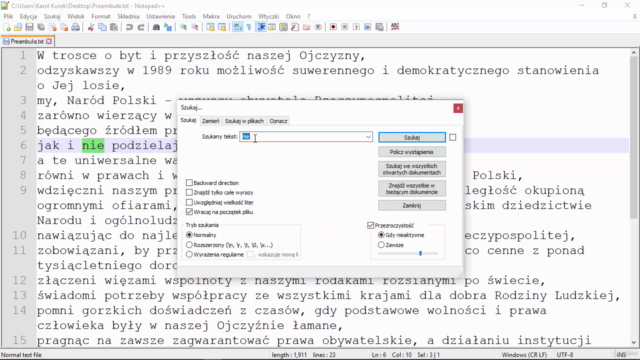
Task: Select the Zawsze transparency option
Action: (x=381, y=245)
